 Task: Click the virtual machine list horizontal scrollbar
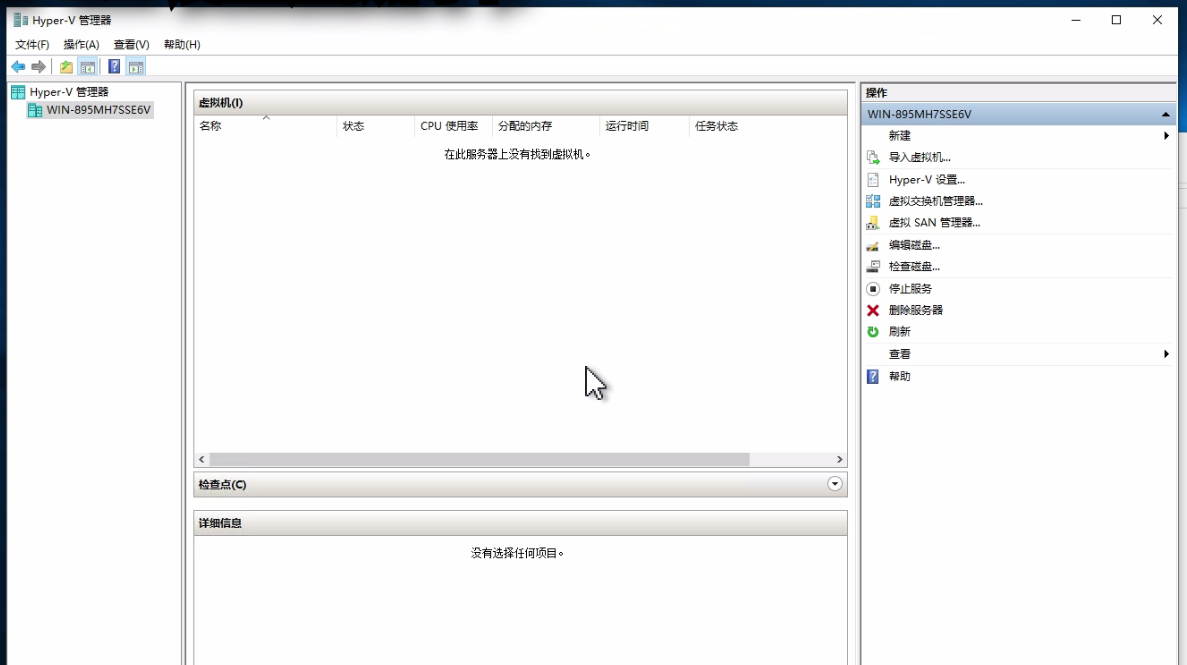pyautogui.click(x=479, y=459)
